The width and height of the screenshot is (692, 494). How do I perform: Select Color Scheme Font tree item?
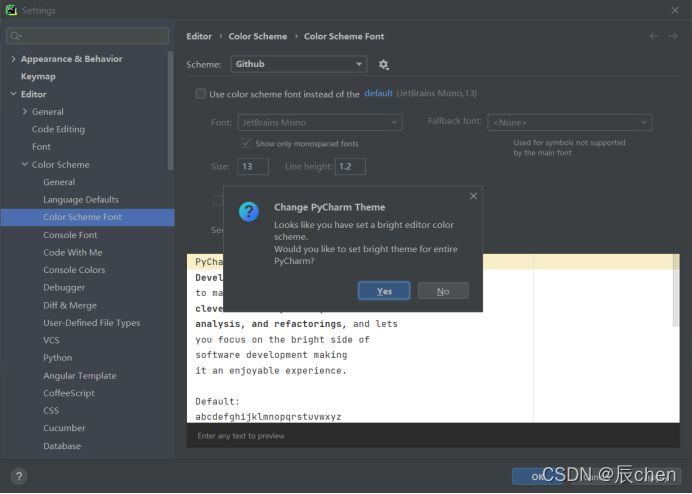[87, 217]
